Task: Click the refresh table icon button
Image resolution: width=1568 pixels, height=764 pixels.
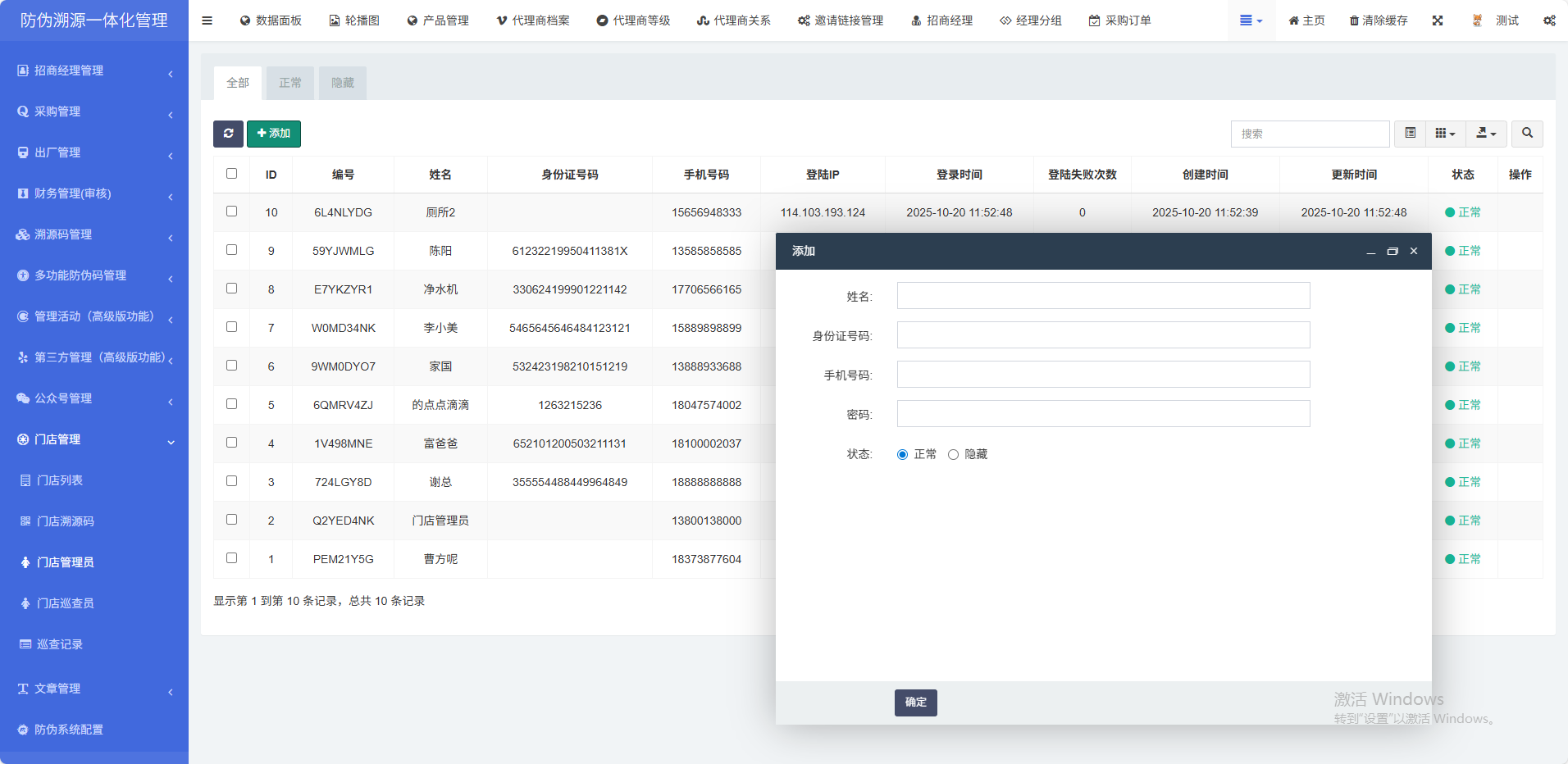Action: click(x=228, y=134)
